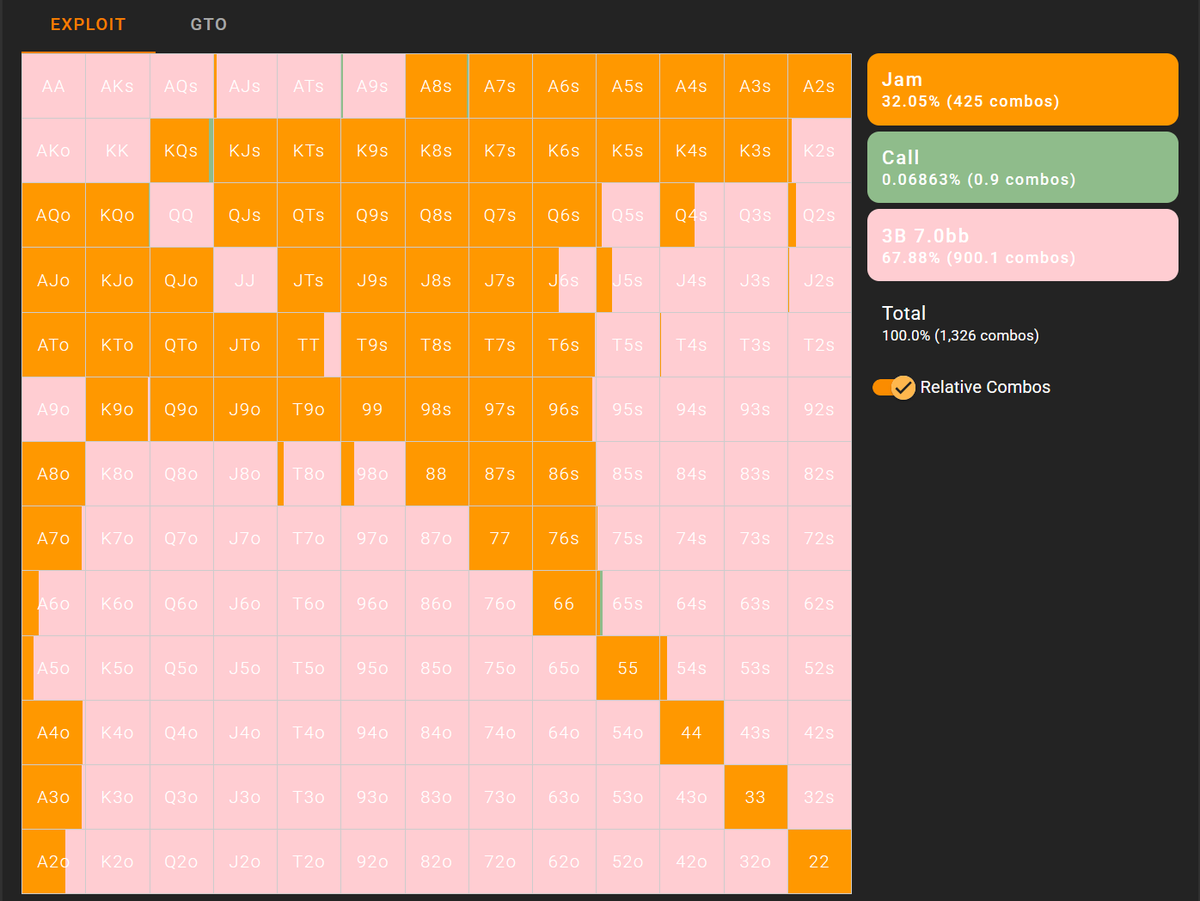Select the A2s hand cell

point(819,86)
